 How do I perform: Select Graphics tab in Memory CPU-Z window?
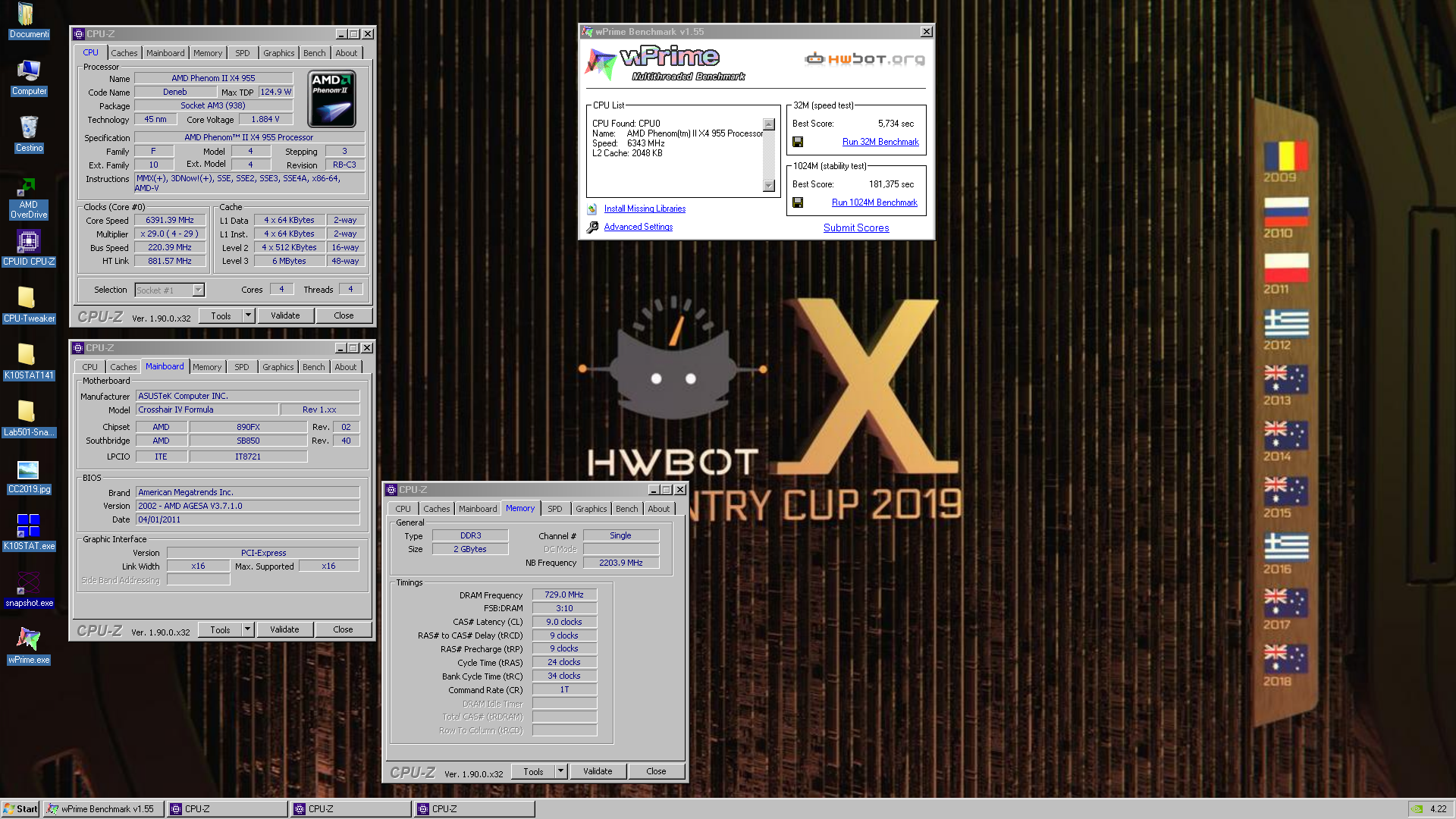click(591, 509)
